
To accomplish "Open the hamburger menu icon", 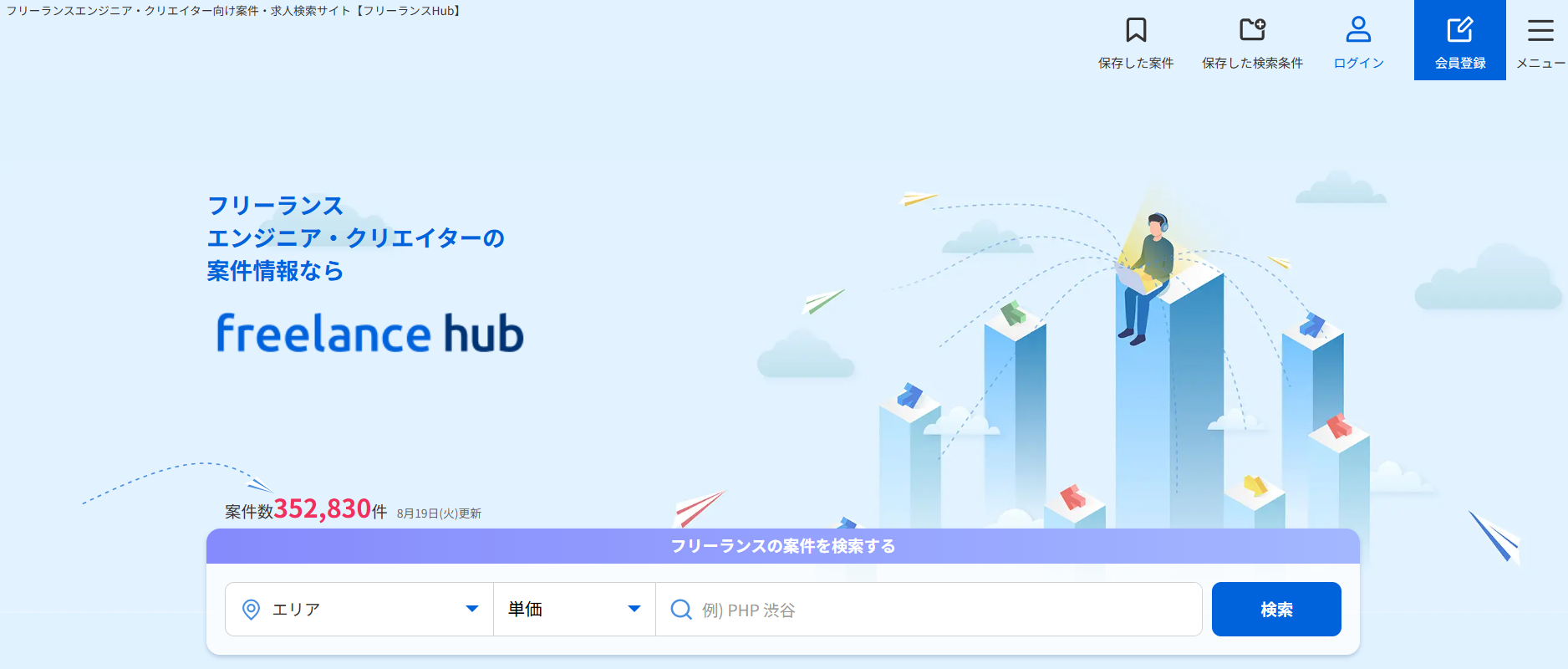I will [x=1540, y=31].
